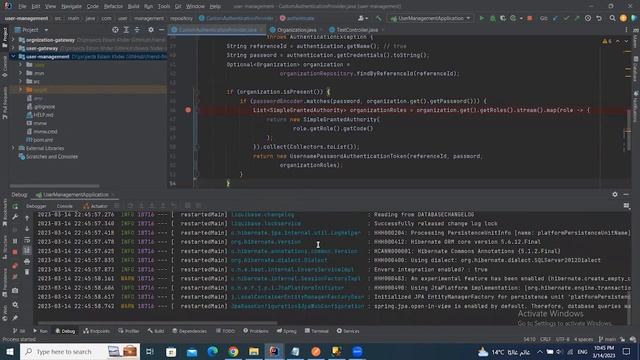
Task: Open Google Chrome from the taskbar
Action: tap(233, 351)
